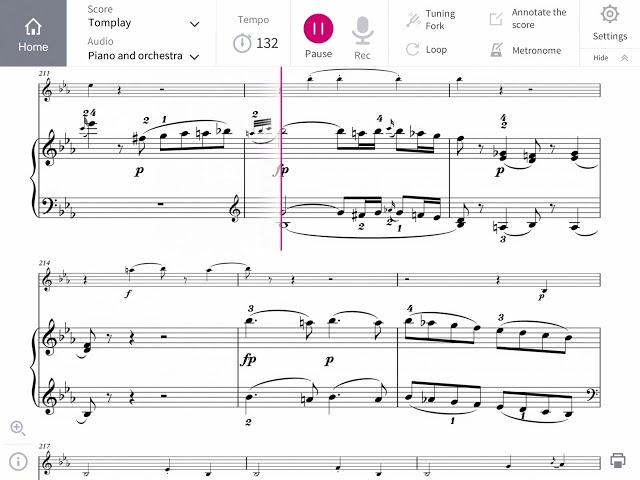Pause the playback
This screenshot has width=640, height=480.
(x=318, y=29)
